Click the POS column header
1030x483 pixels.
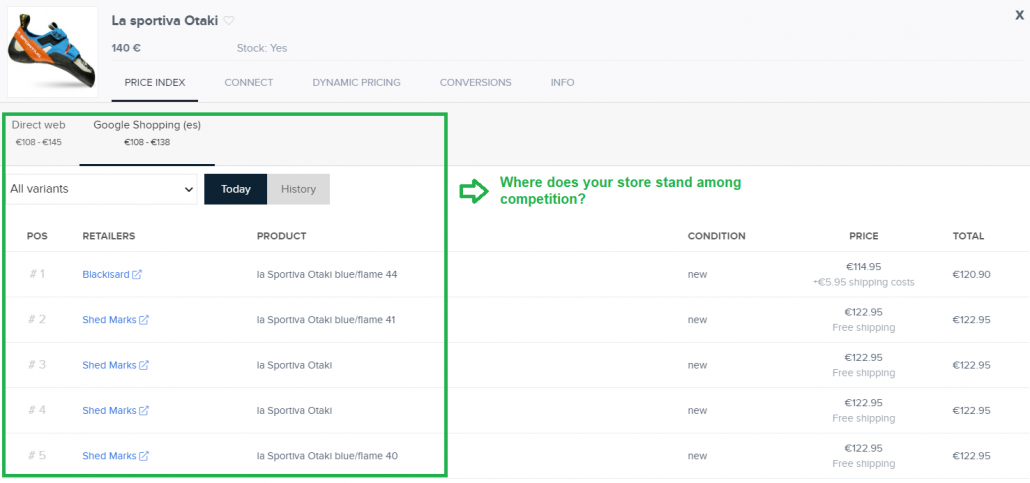tap(37, 236)
